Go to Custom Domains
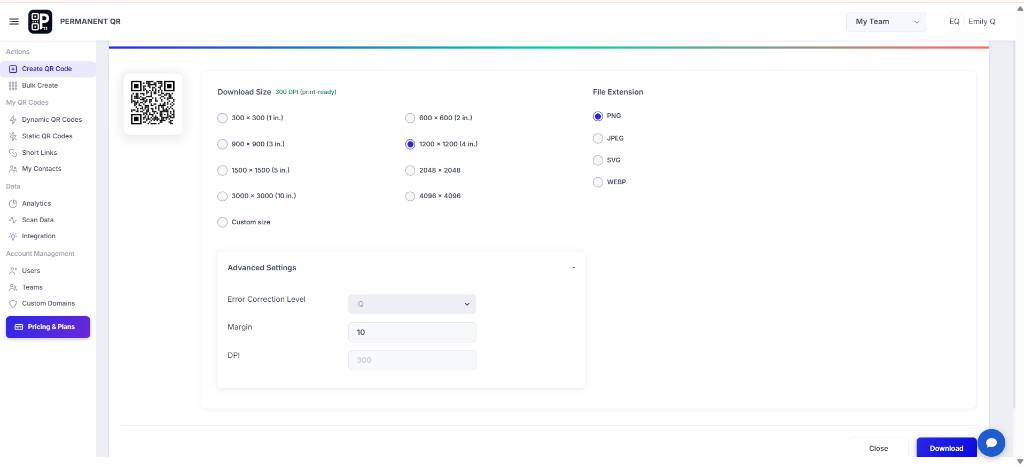This screenshot has width=1024, height=467. 48,304
